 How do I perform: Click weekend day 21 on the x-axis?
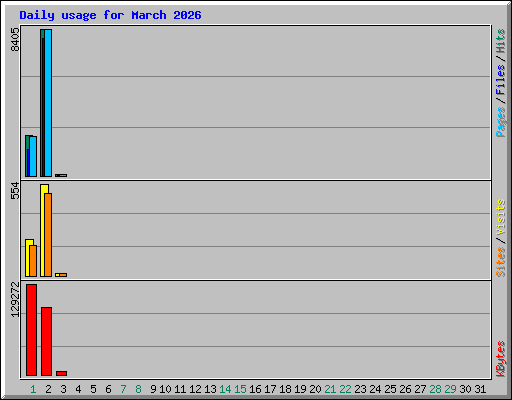pyautogui.click(x=330, y=389)
